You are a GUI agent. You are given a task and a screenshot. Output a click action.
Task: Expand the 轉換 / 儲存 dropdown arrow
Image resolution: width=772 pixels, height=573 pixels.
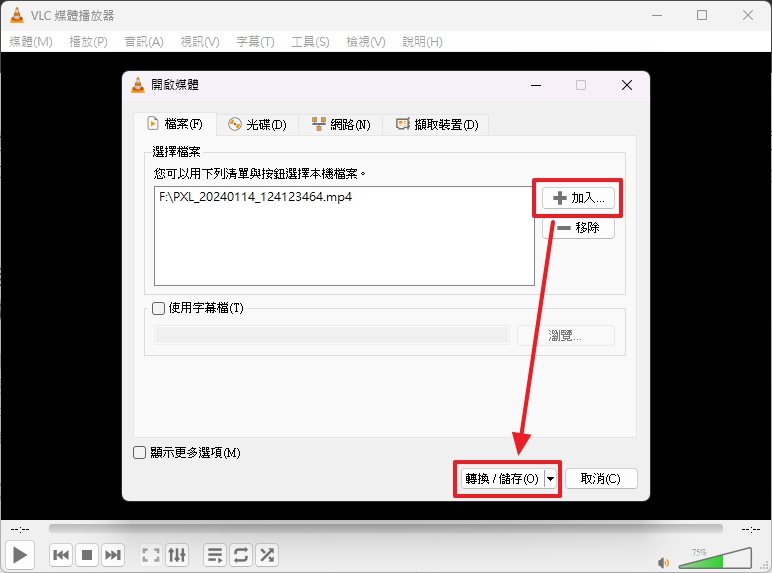click(x=550, y=479)
